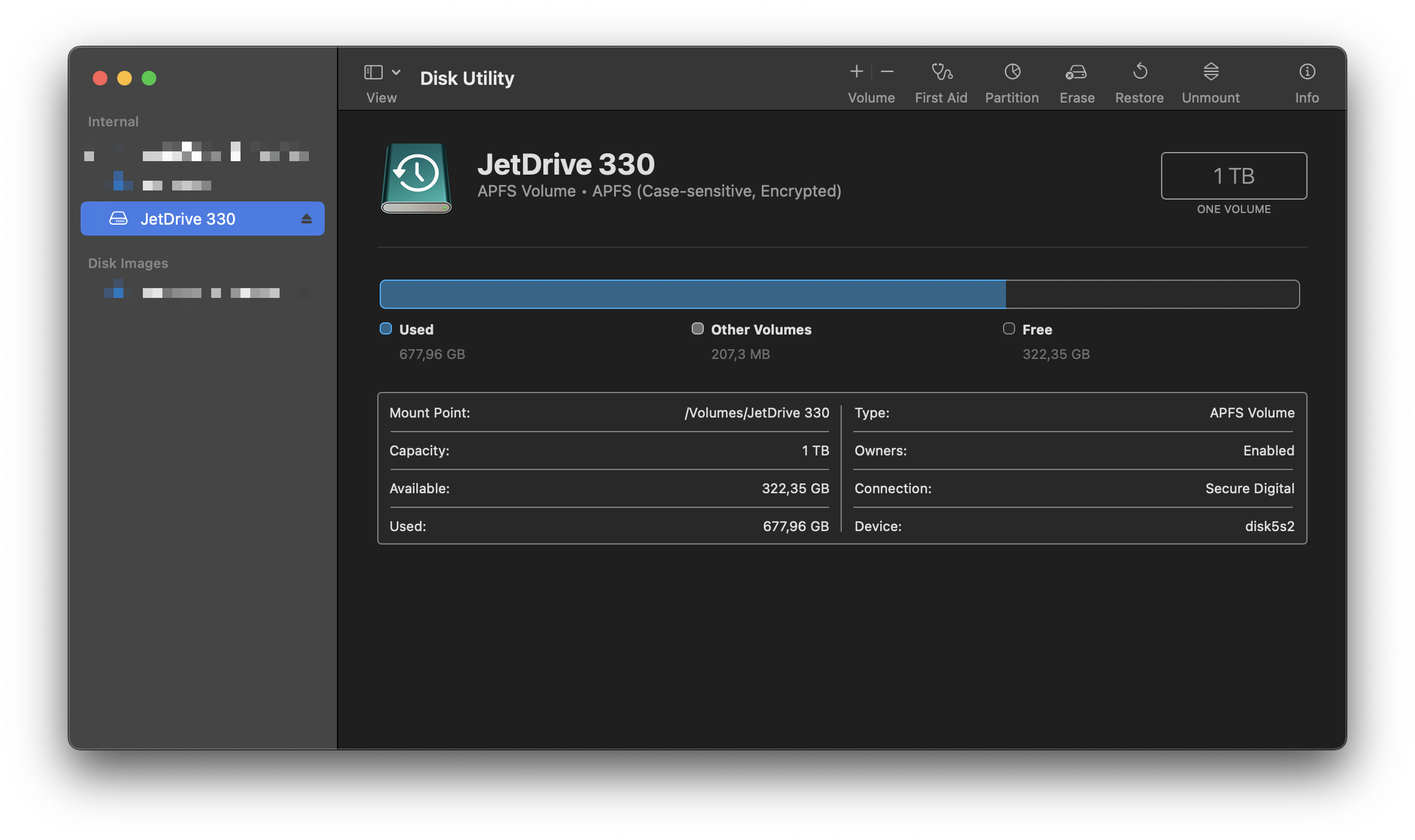The height and width of the screenshot is (840, 1415).
Task: Eject JetDrive 330 from sidebar
Action: pos(306,219)
